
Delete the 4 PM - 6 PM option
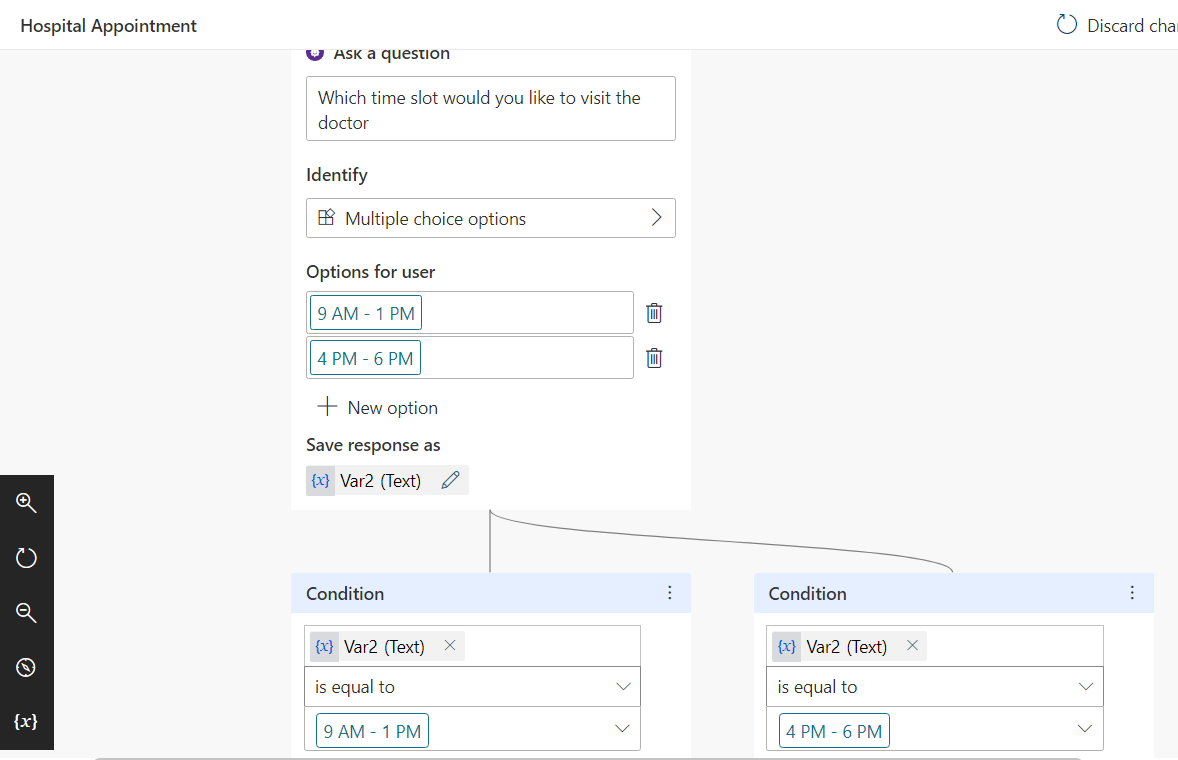point(654,358)
